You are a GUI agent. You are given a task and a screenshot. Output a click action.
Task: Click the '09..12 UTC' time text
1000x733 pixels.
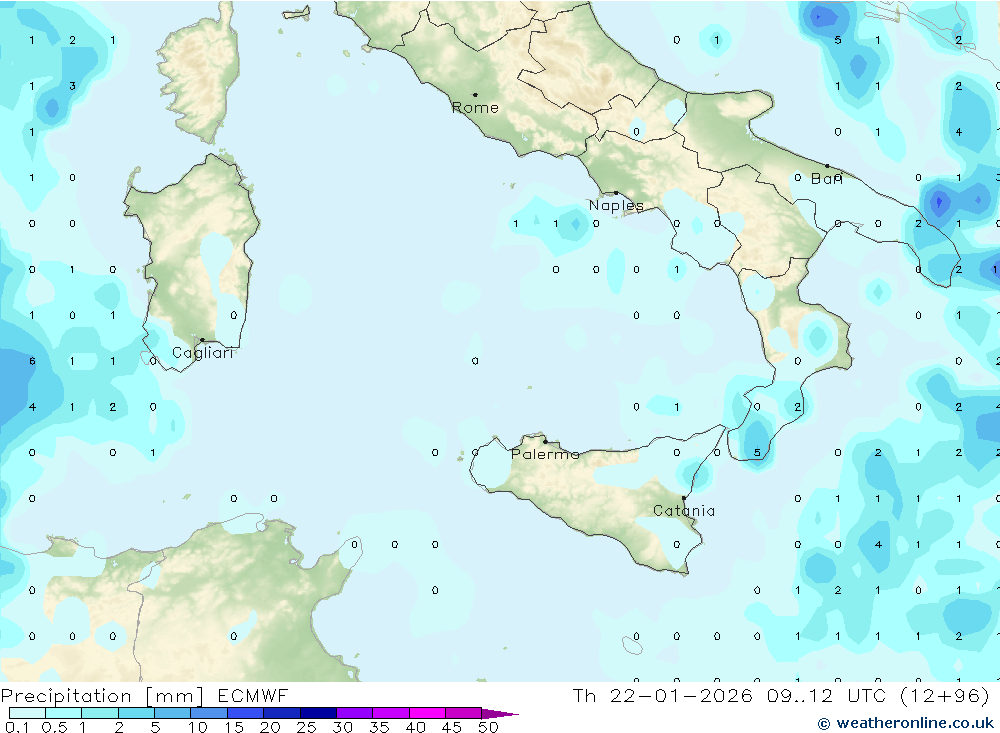(825, 696)
